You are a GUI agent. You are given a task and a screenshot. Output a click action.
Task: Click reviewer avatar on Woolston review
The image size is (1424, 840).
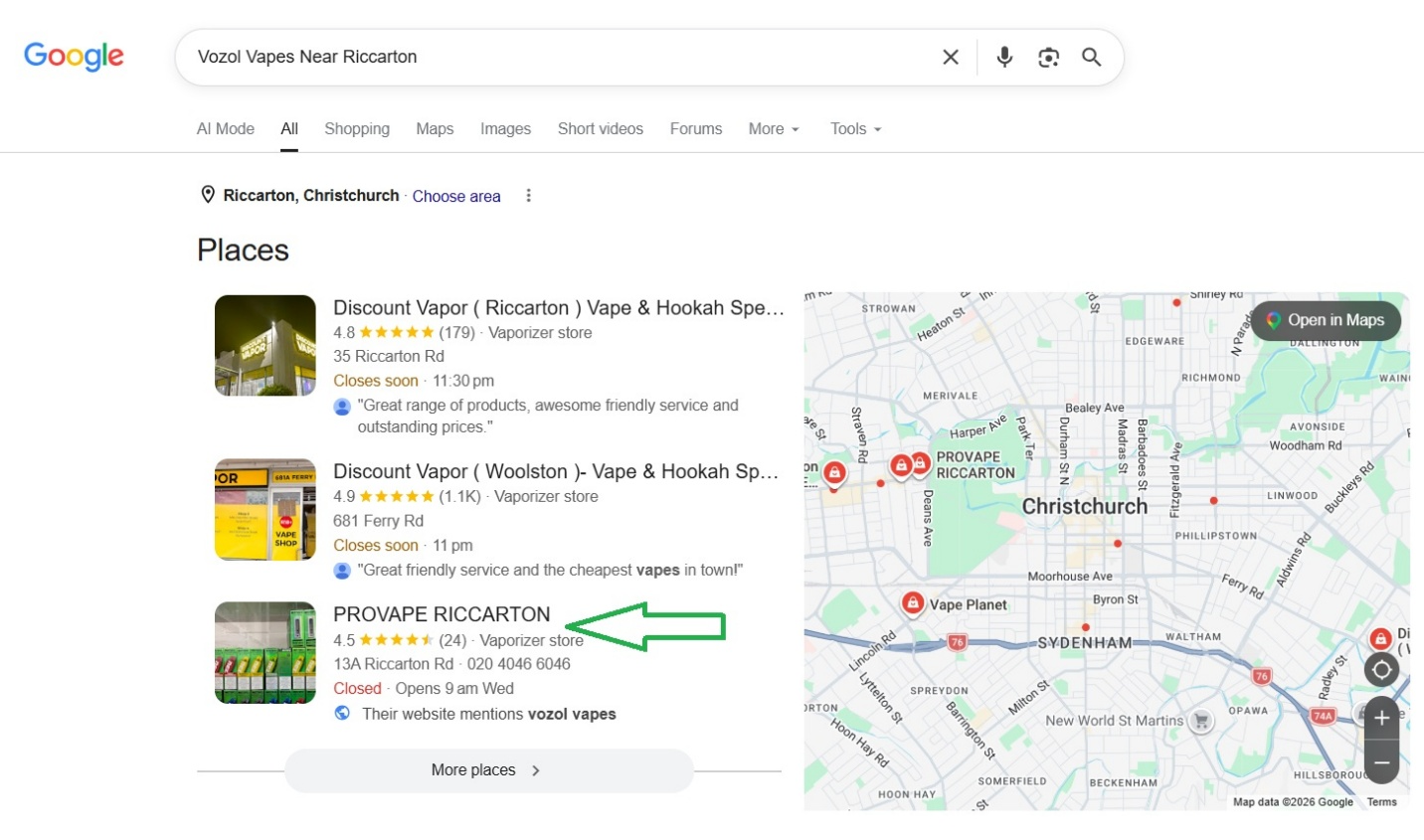[x=342, y=570]
